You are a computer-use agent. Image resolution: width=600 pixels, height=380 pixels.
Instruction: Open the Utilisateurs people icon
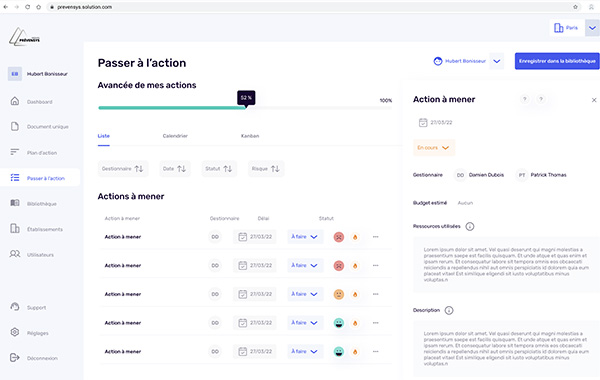(x=15, y=254)
